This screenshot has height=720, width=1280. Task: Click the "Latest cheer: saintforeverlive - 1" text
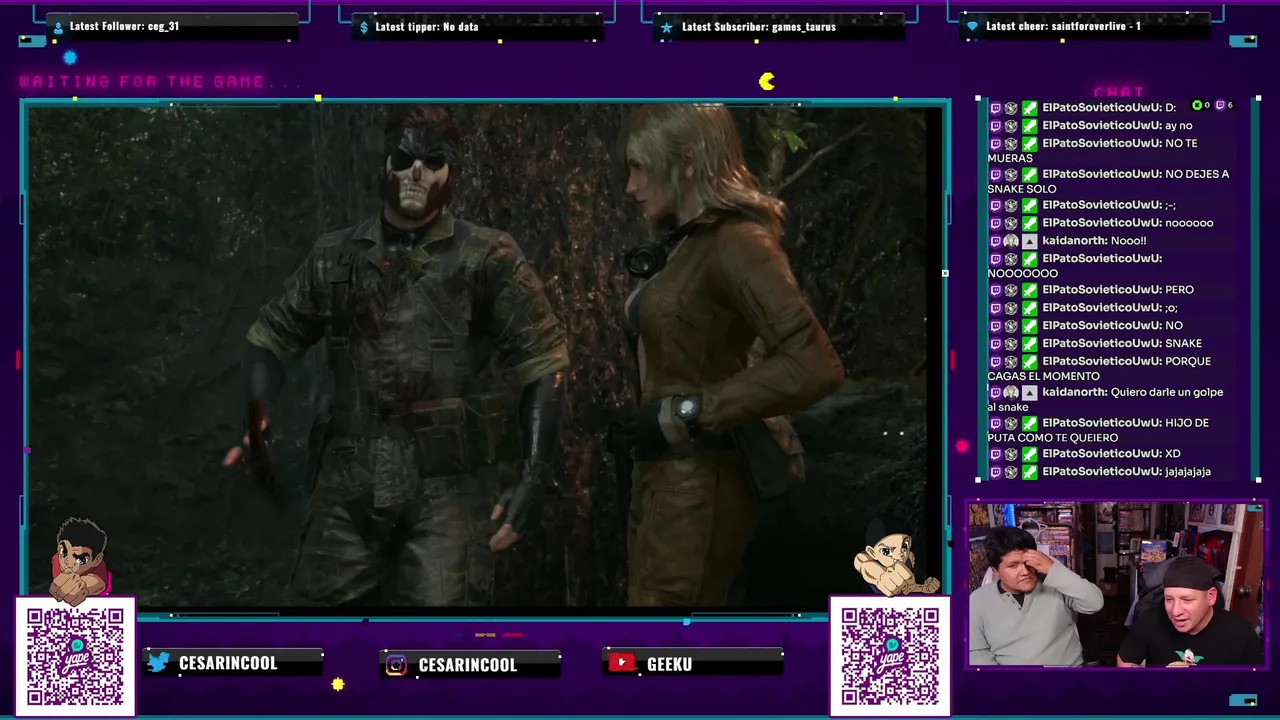pos(1063,27)
